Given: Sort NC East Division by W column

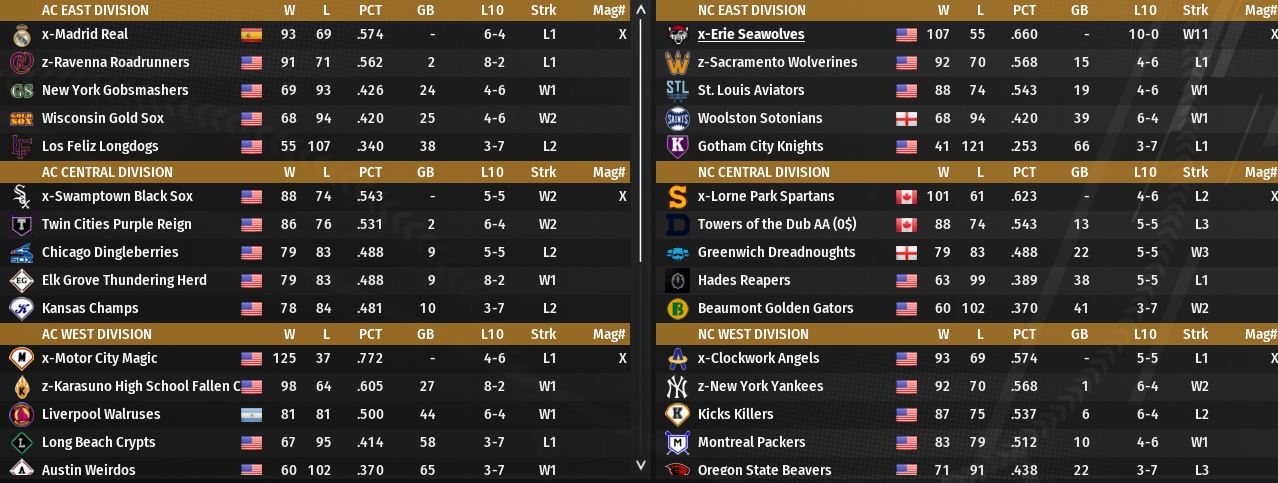Looking at the screenshot, I should (x=943, y=10).
